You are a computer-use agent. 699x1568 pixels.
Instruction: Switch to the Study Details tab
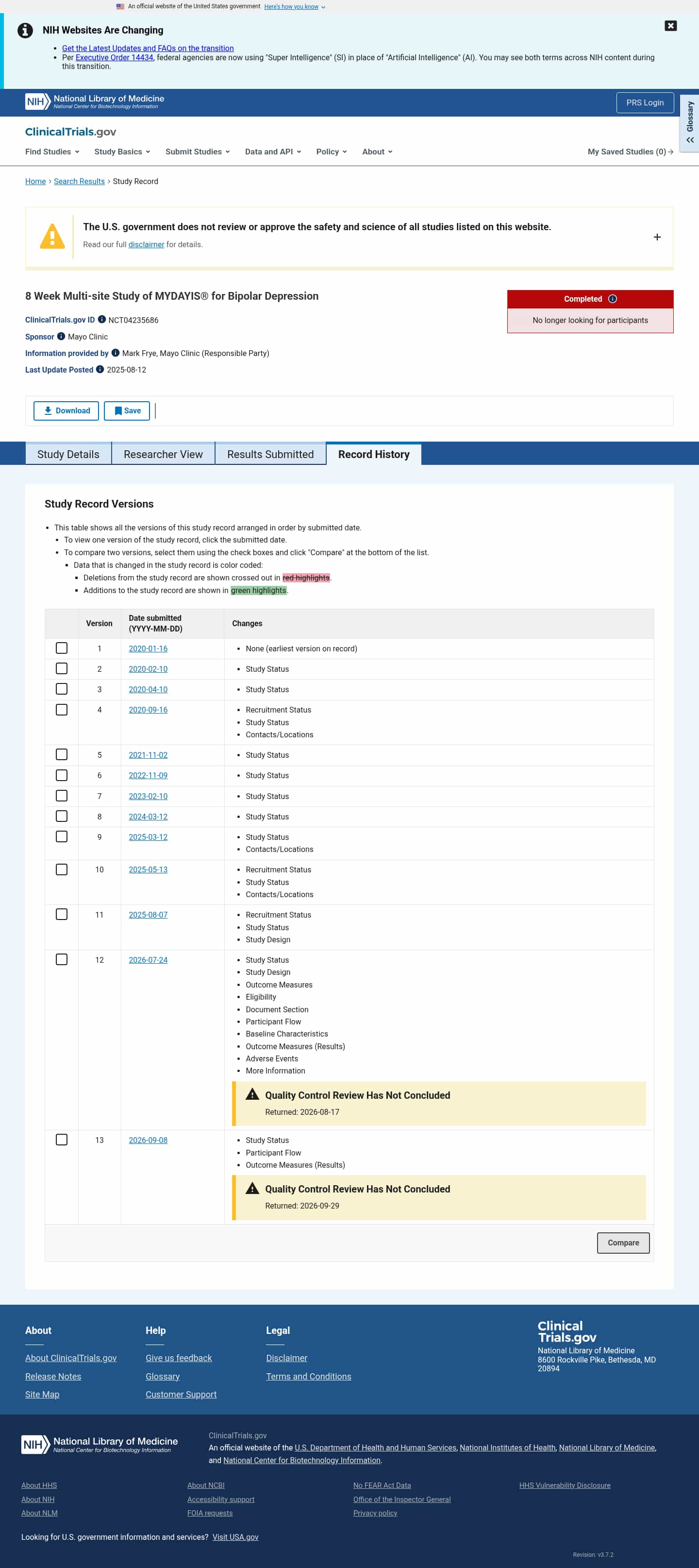pos(68,454)
